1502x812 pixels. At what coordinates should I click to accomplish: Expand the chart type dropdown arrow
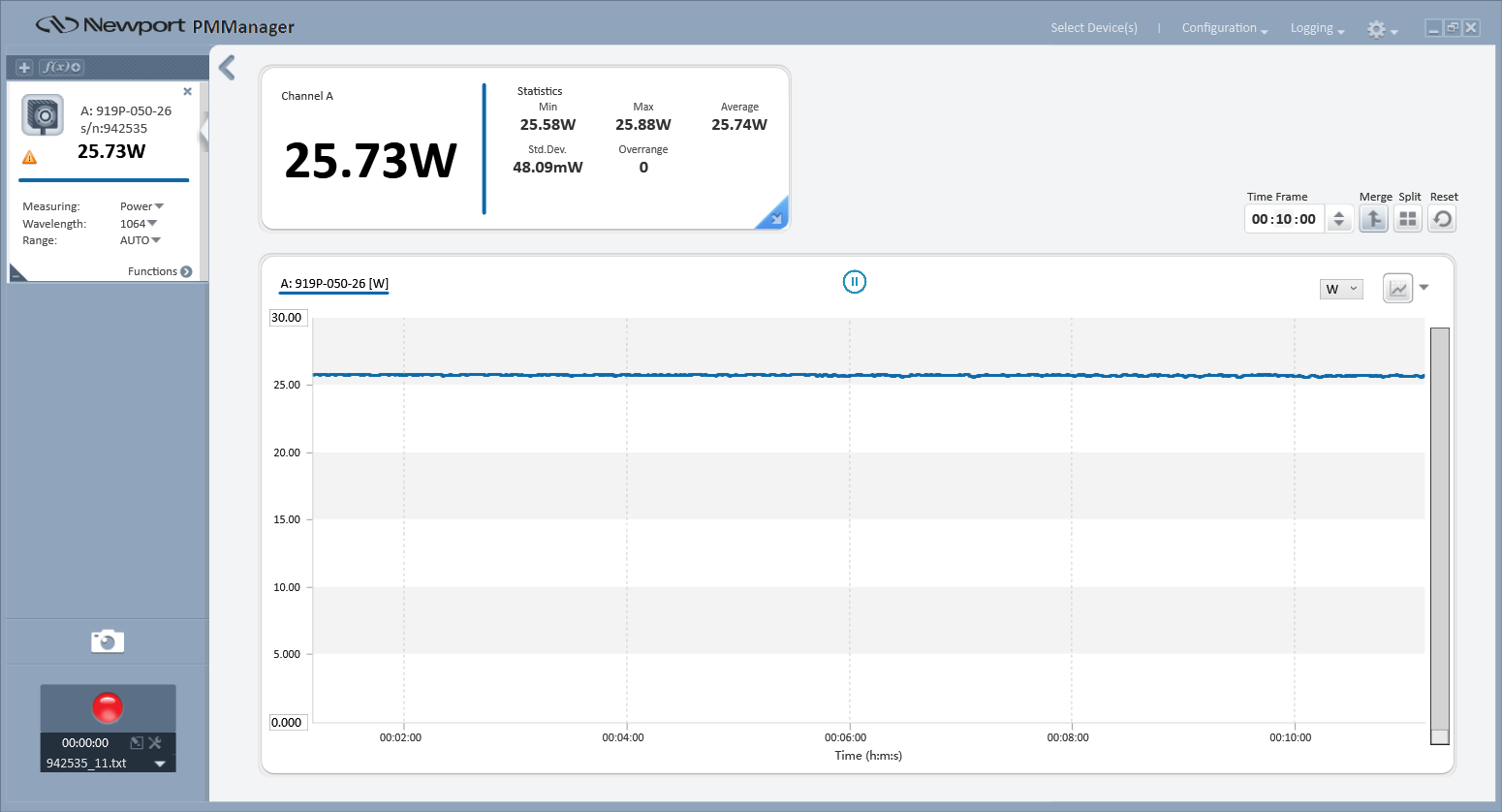pos(1424,288)
